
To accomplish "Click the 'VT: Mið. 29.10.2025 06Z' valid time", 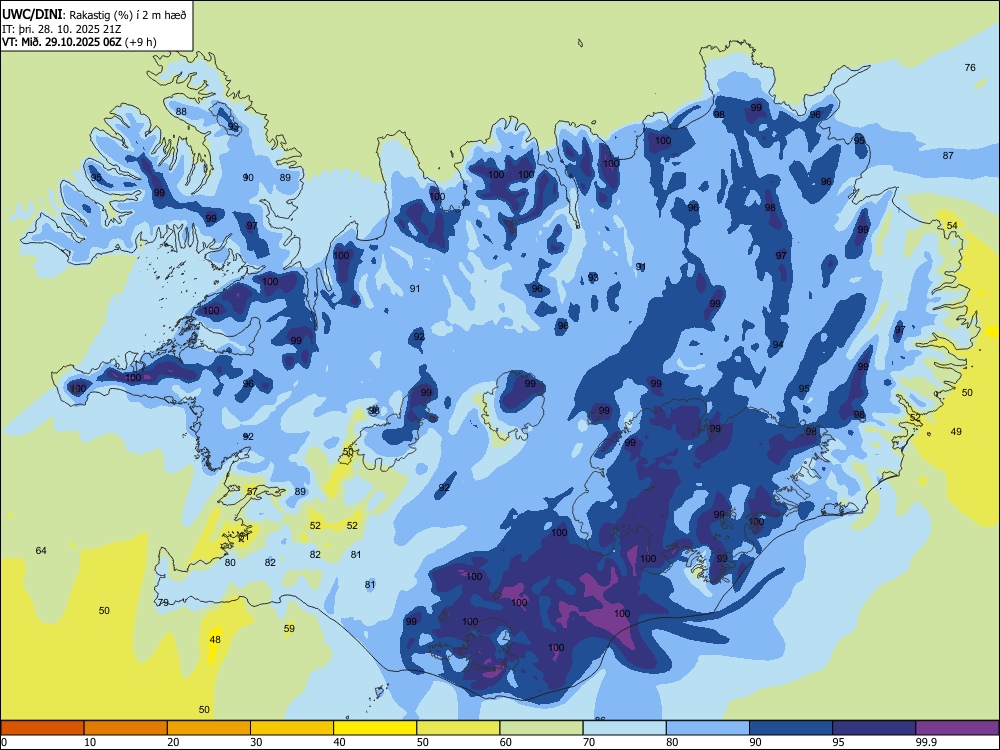I will (62, 42).
